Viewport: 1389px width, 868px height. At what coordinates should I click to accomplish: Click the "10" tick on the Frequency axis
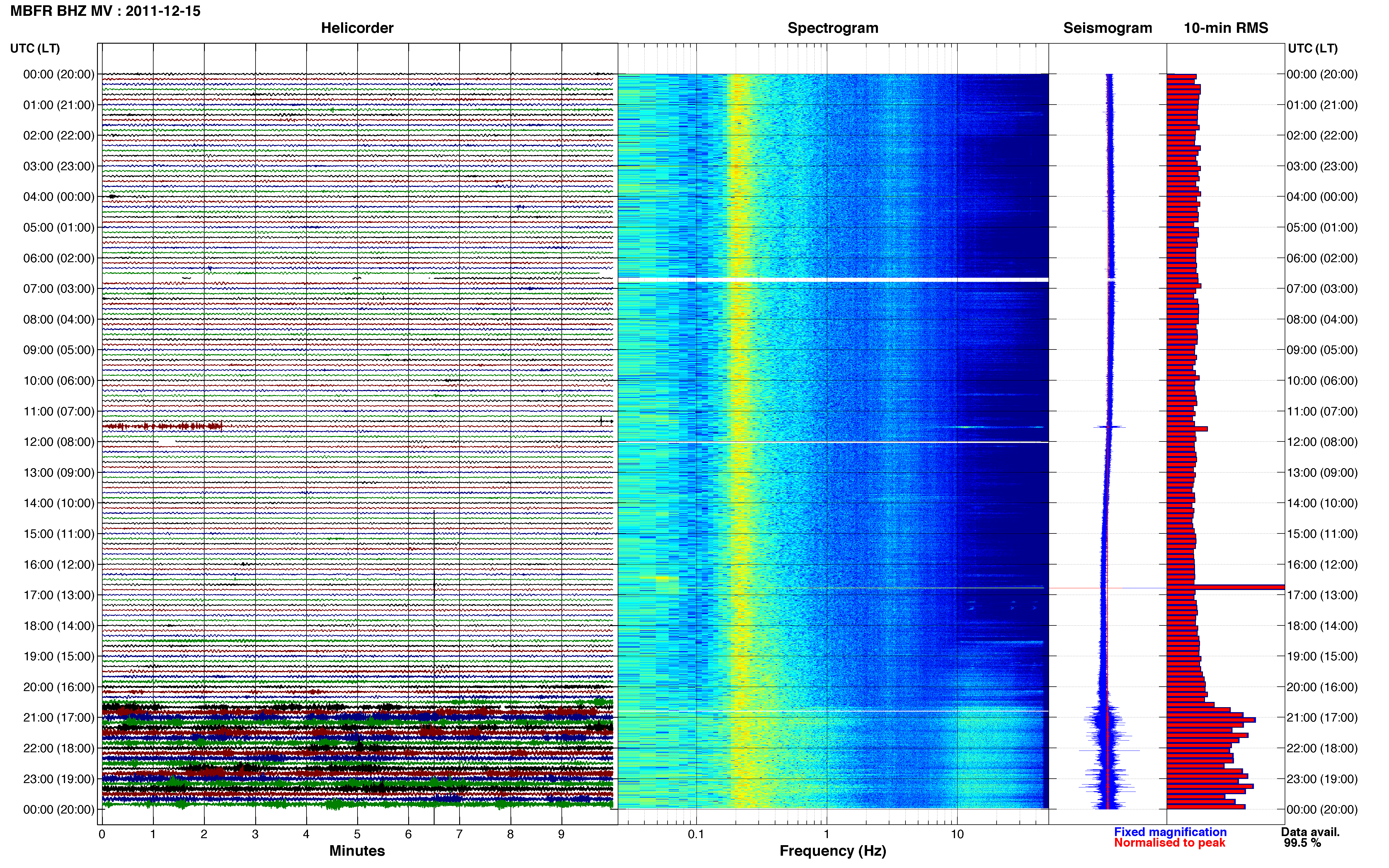[957, 834]
